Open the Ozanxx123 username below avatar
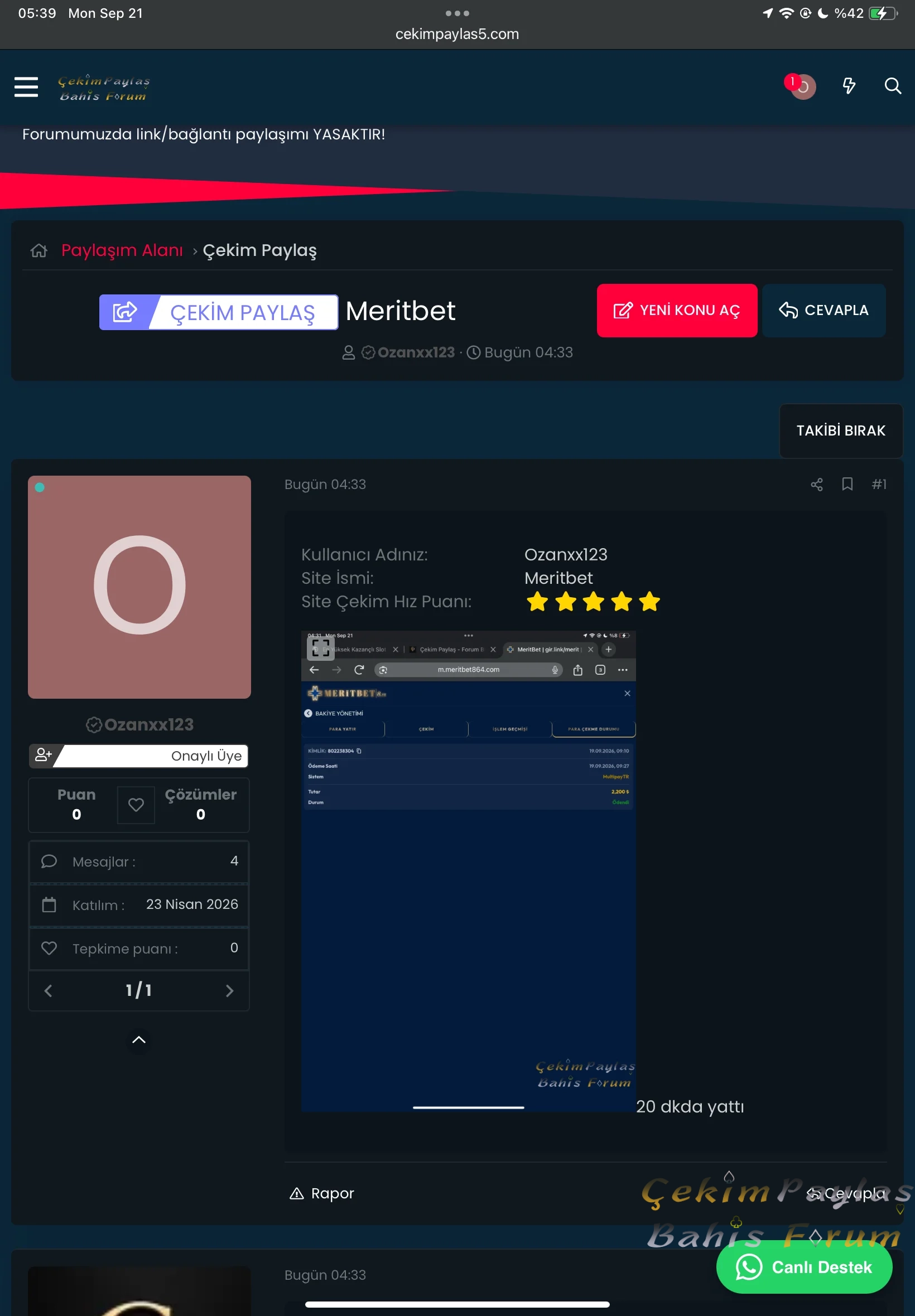The width and height of the screenshot is (915, 1316). click(148, 725)
